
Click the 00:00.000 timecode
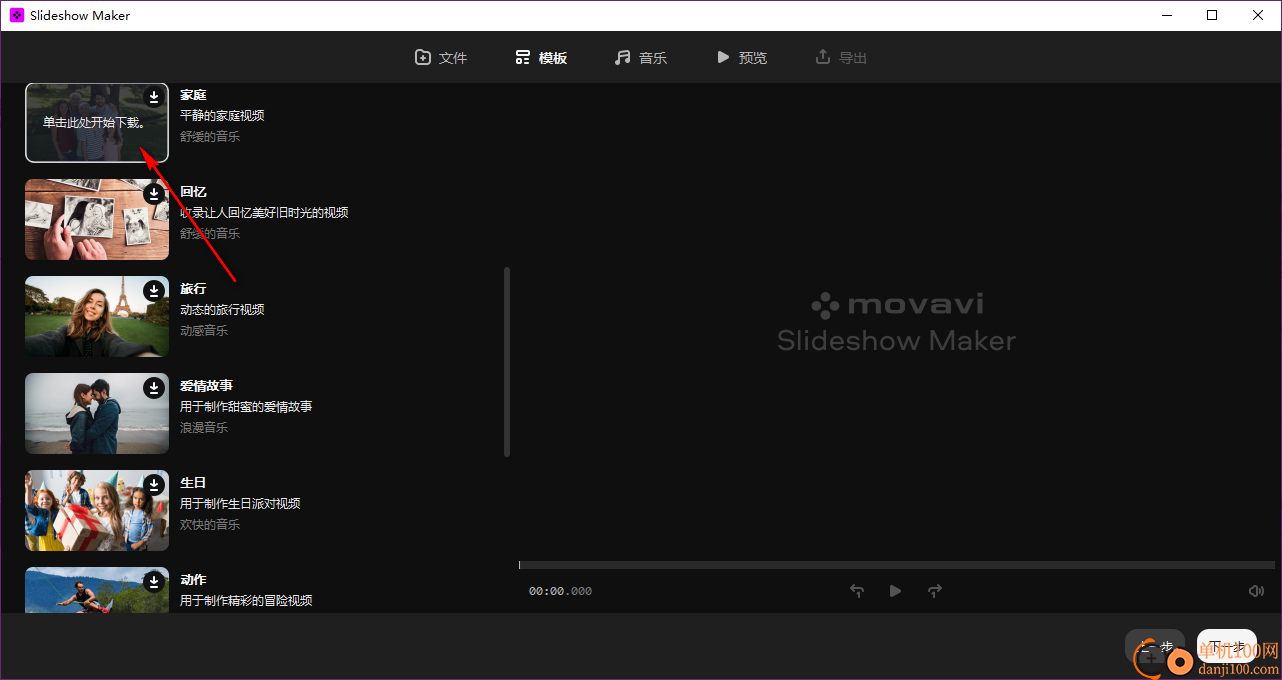click(x=560, y=591)
